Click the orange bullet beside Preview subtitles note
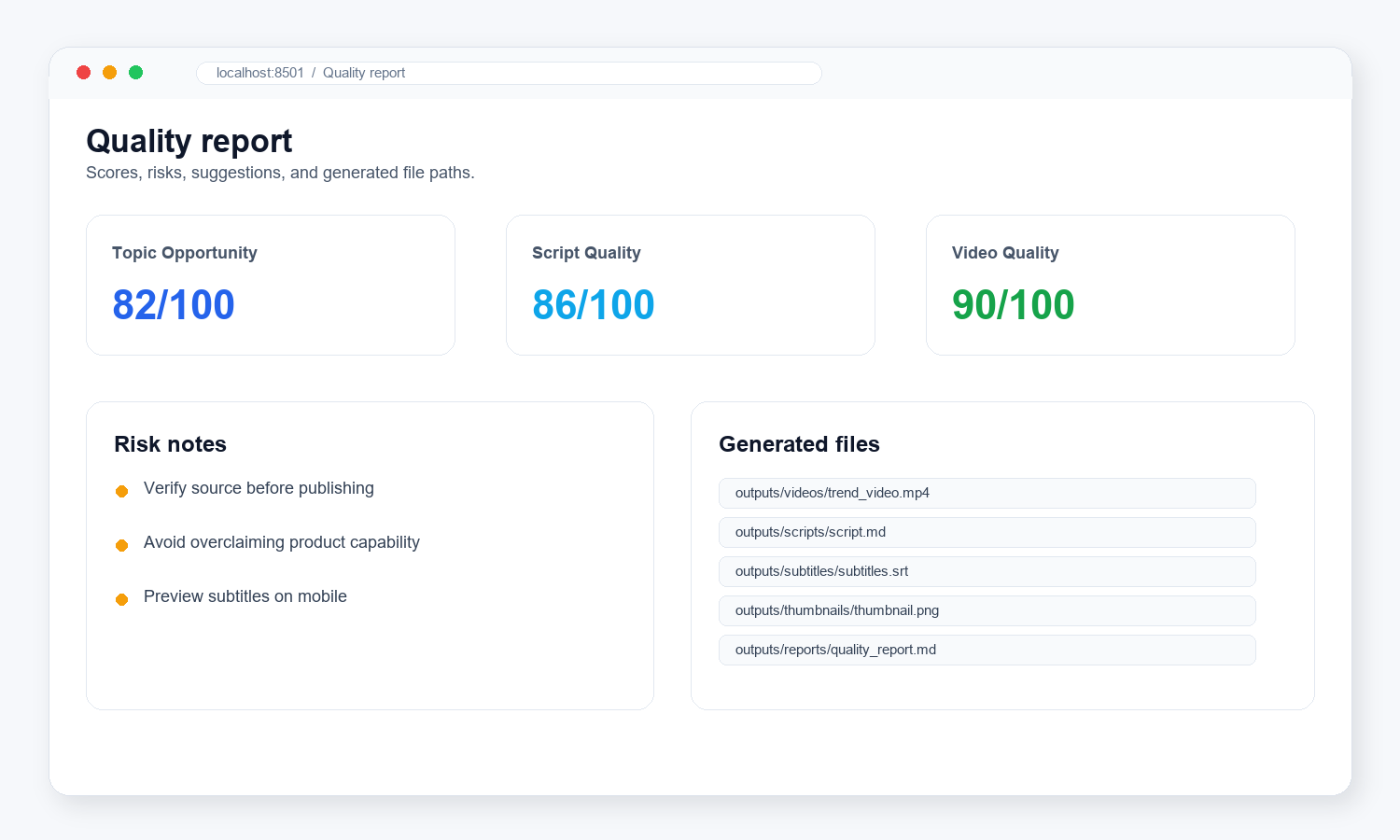 coord(121,599)
